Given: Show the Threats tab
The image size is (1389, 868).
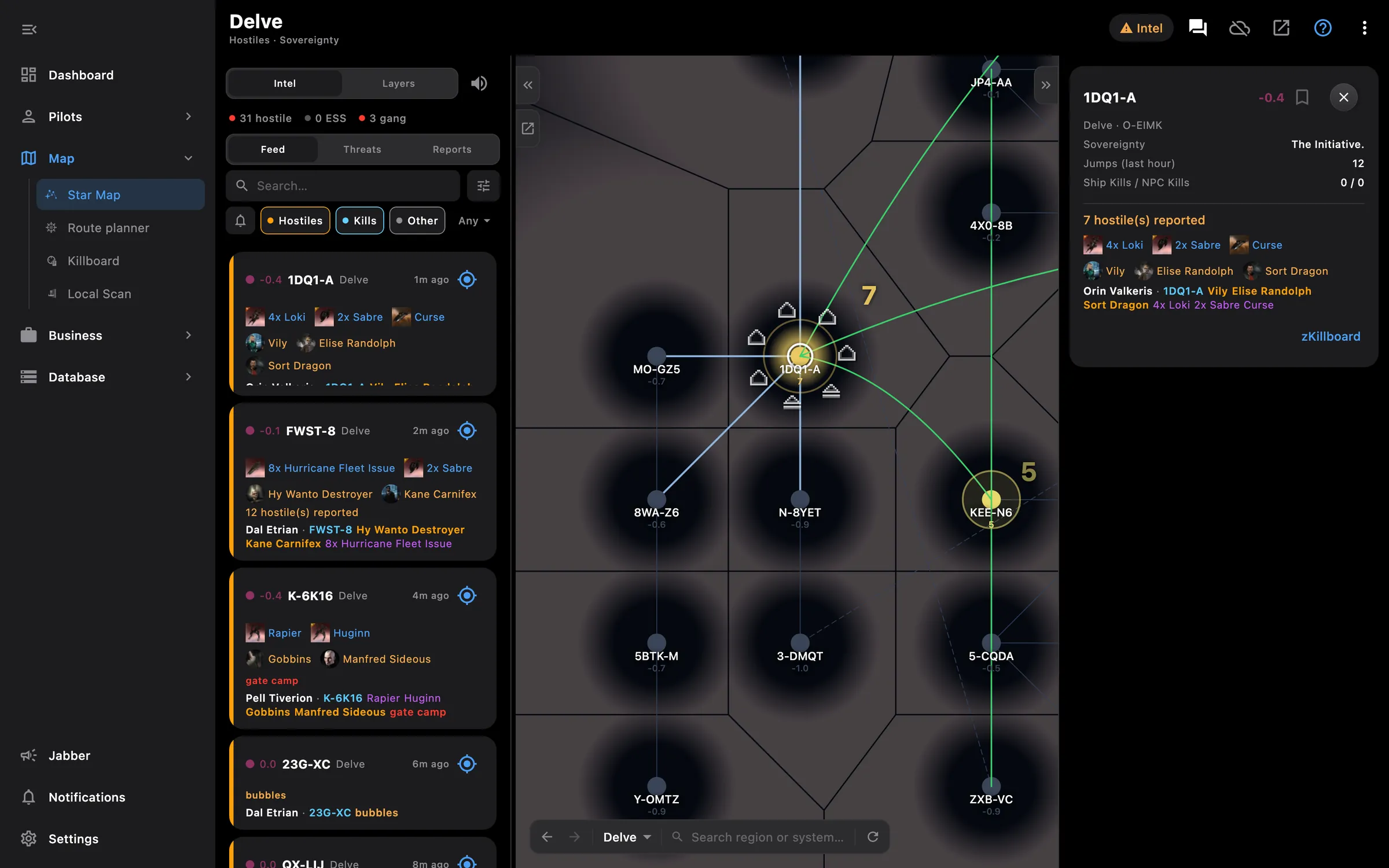Looking at the screenshot, I should coord(362,149).
